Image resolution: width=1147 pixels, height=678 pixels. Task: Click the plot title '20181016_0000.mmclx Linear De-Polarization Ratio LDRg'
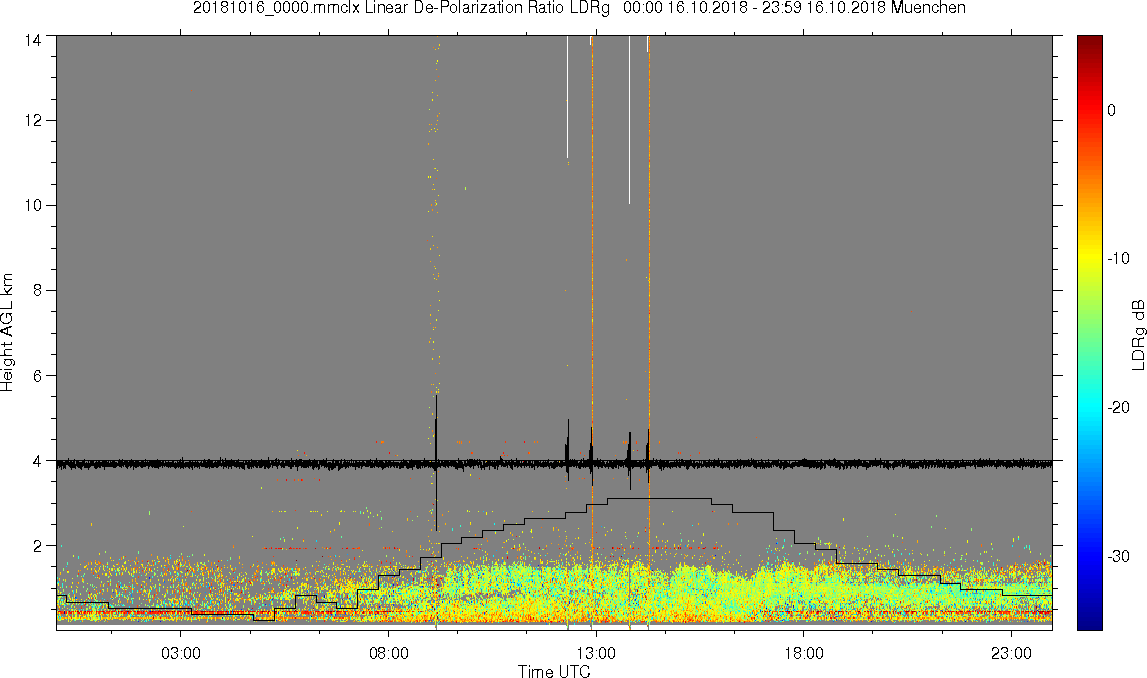pos(400,8)
